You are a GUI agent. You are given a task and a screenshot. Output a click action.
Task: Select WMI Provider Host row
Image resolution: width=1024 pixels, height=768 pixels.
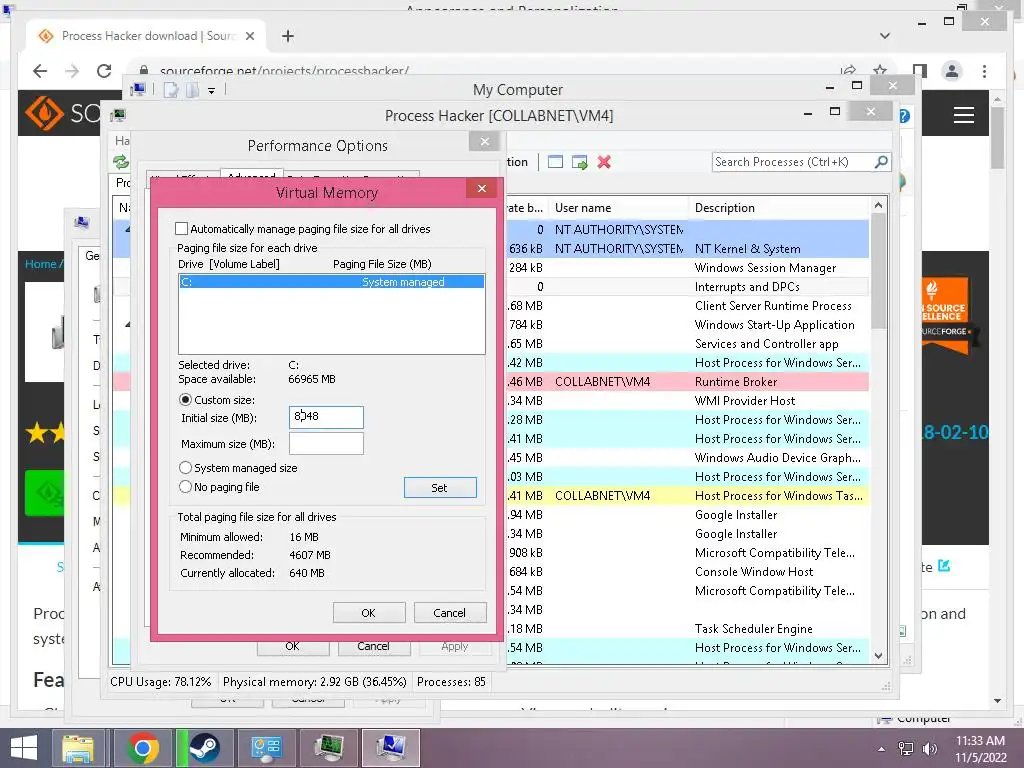[x=687, y=401]
